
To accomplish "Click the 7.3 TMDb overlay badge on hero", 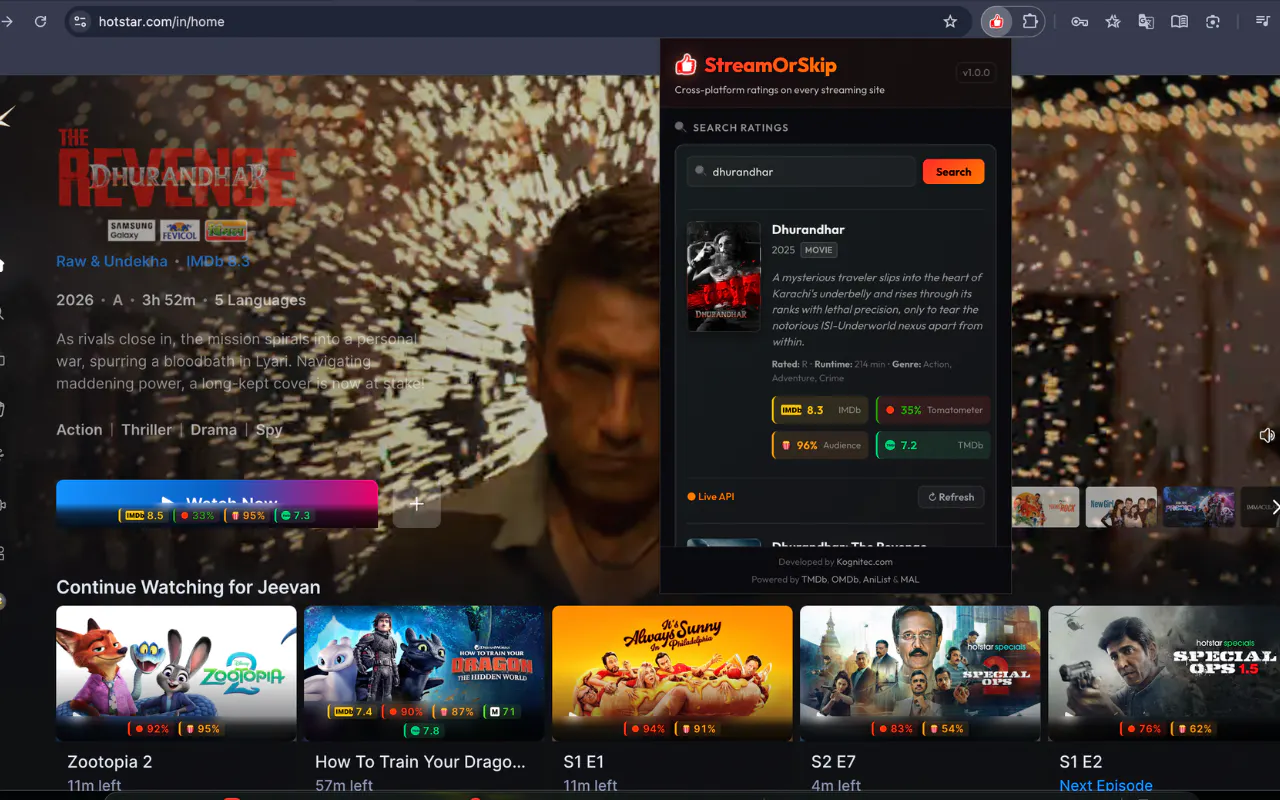I will 292,516.
